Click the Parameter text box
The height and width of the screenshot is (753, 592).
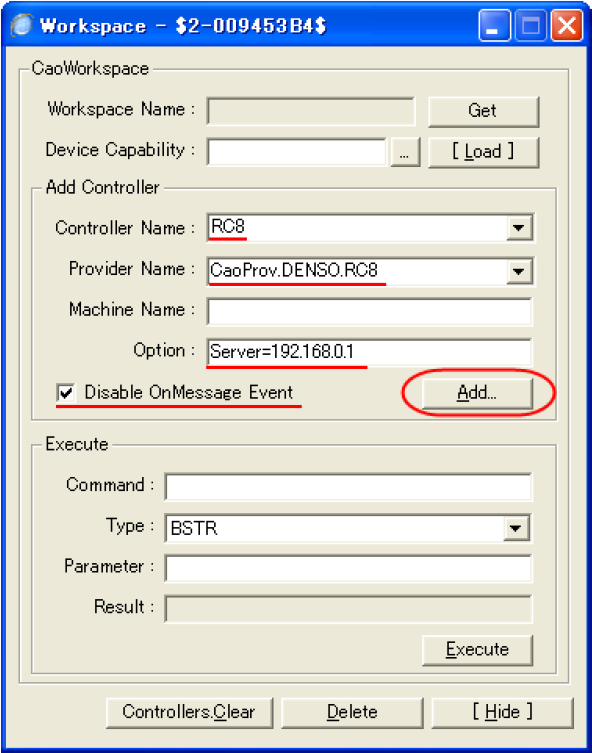(x=348, y=568)
